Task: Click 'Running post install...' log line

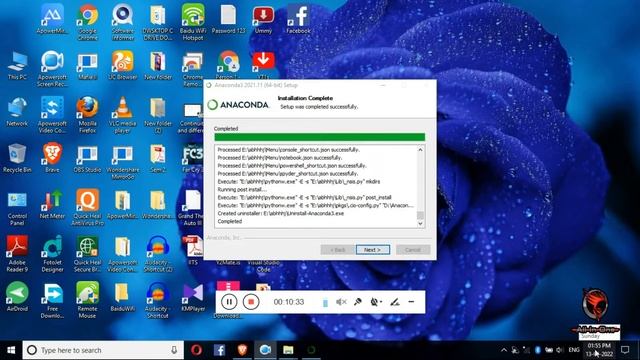Action: pos(242,189)
